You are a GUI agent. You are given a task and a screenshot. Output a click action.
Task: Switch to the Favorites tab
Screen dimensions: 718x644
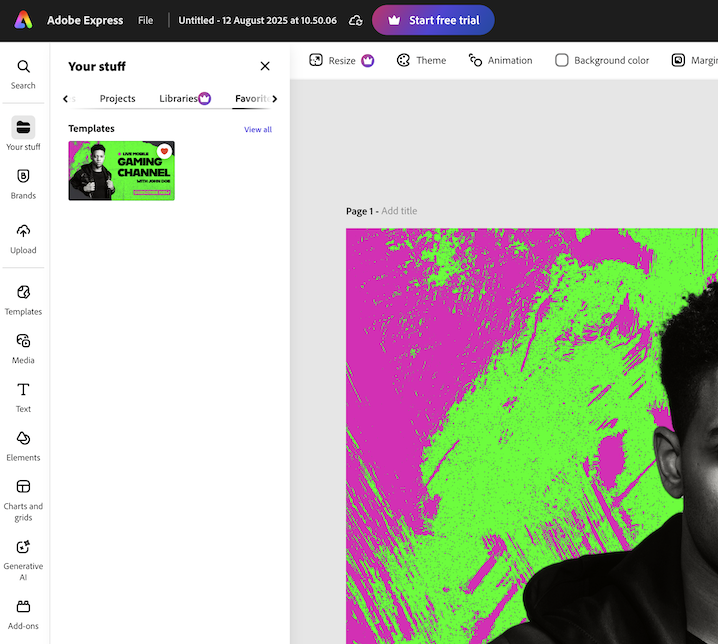coord(251,98)
